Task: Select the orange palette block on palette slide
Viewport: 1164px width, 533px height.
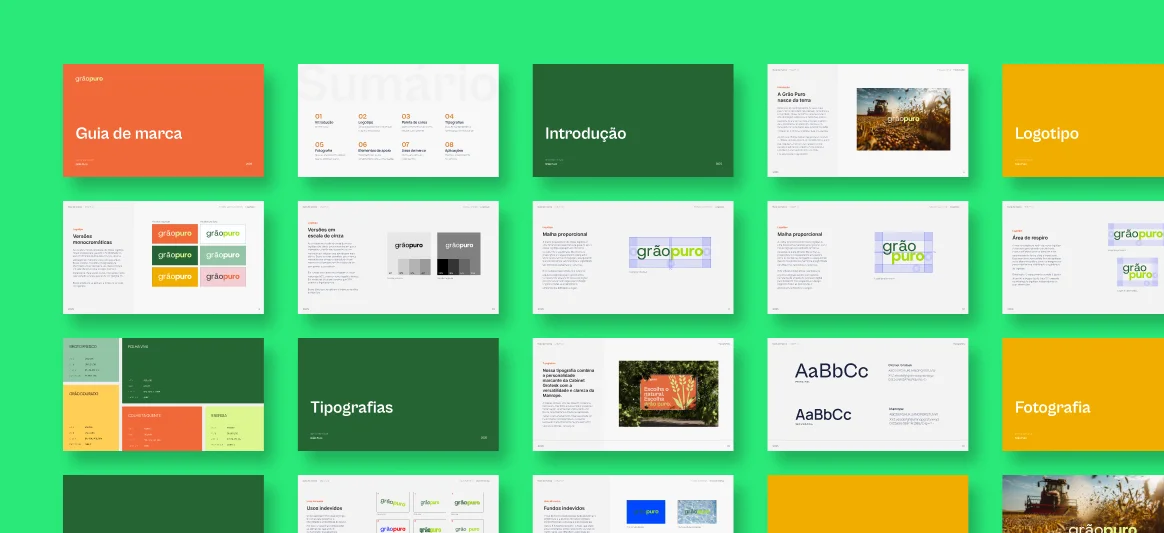Action: [162, 428]
